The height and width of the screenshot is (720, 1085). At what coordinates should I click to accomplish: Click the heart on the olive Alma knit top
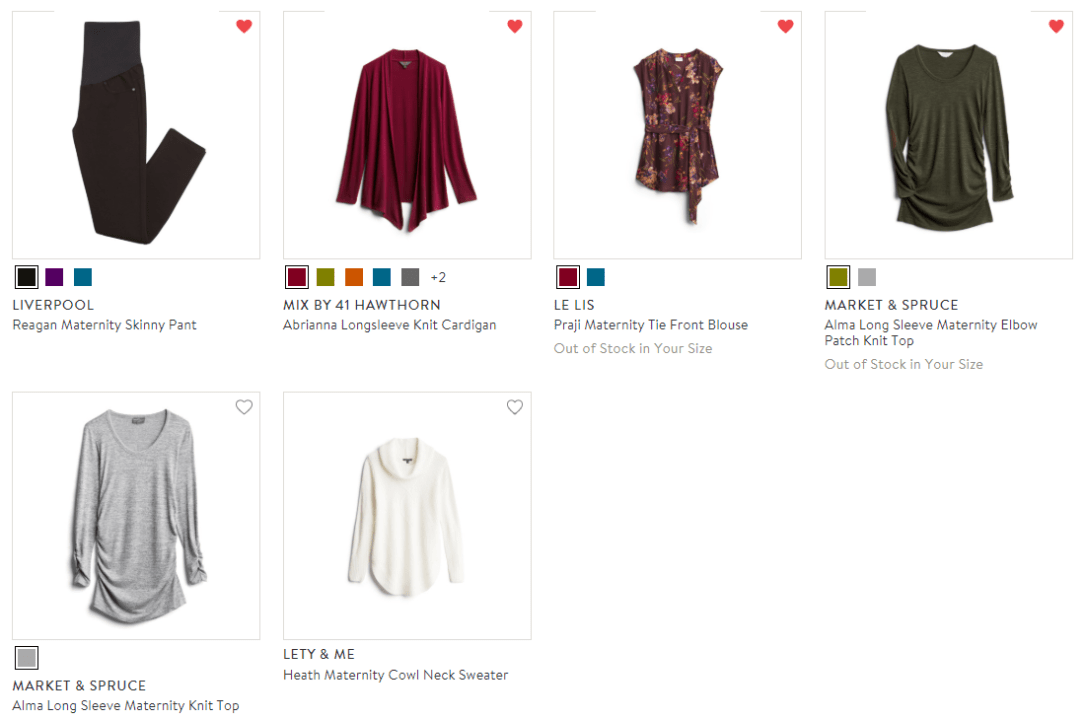(1056, 26)
